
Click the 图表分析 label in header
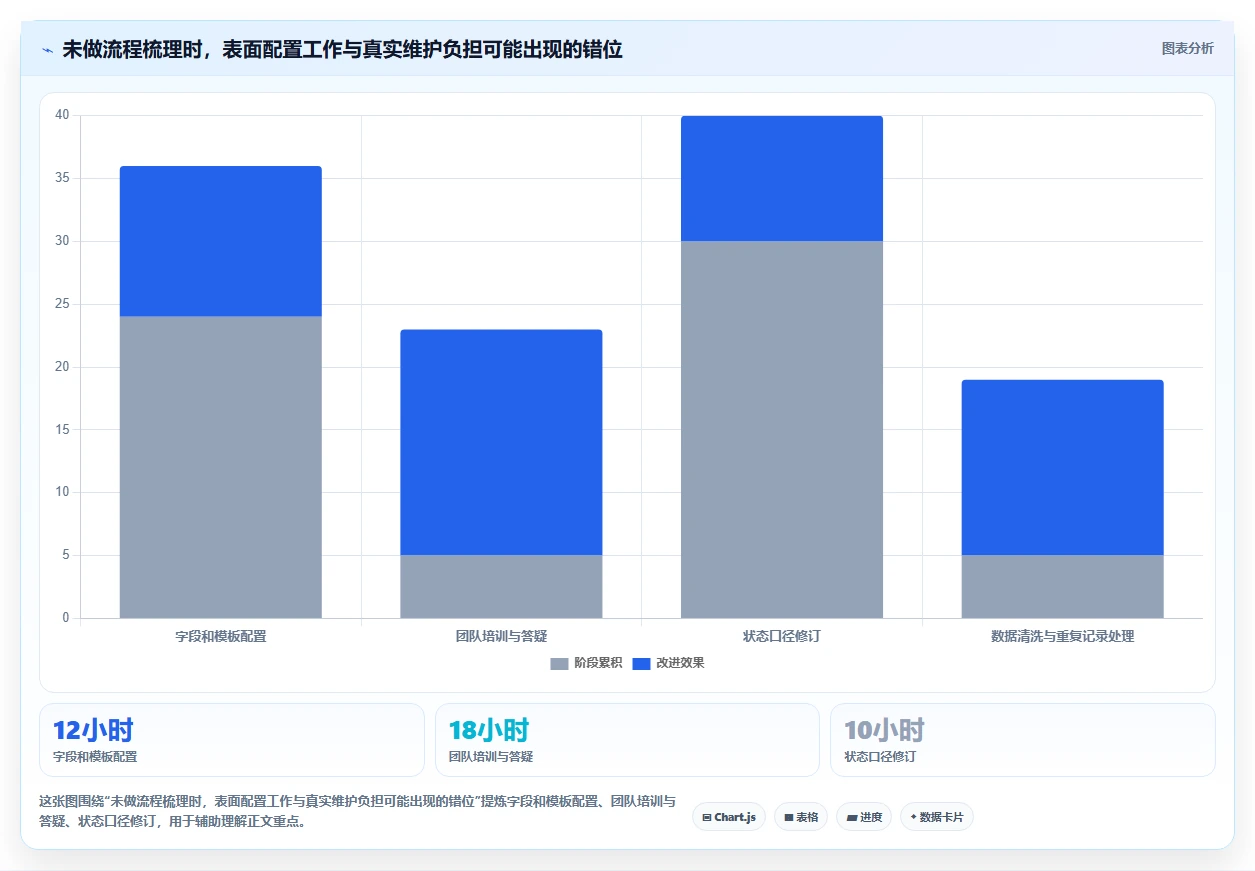click(x=1187, y=48)
